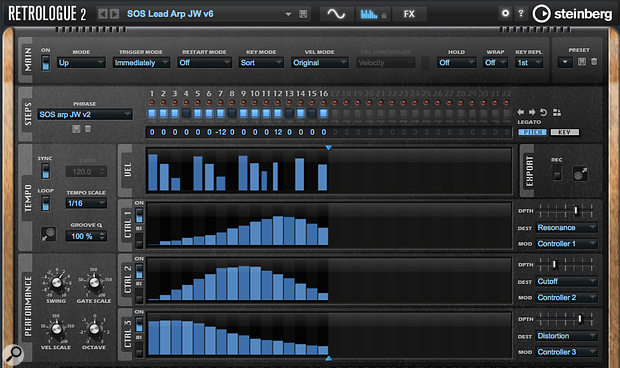
Task: Open the FX page
Action: pos(409,14)
